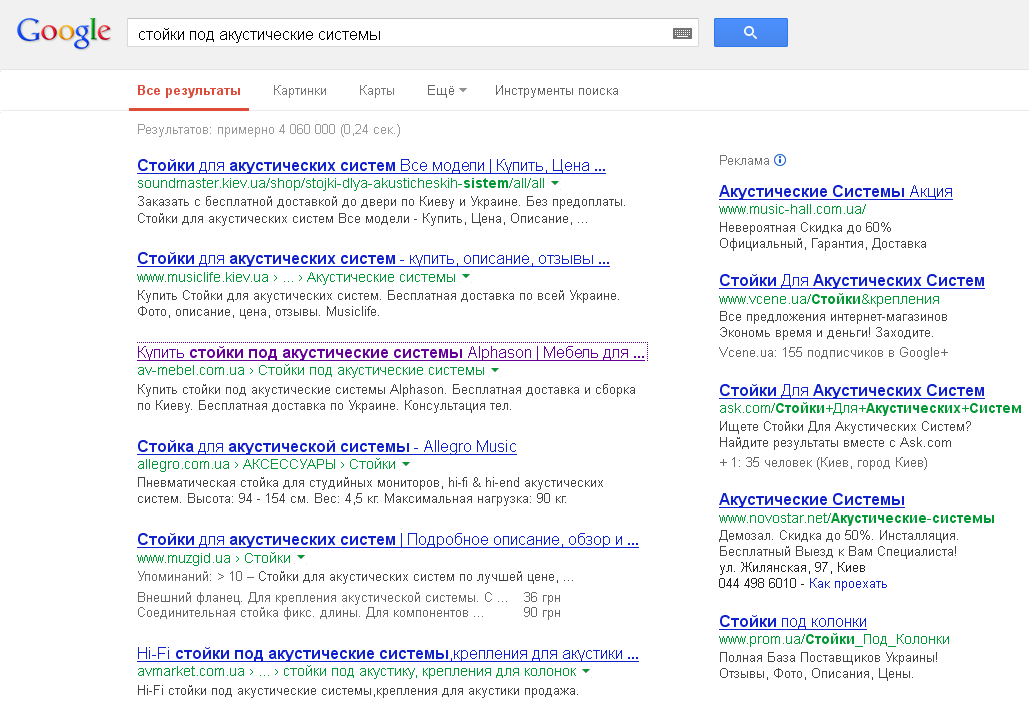Click the 'Как проехать' directions link
Viewport: 1029px width, 702px height.
tap(848, 584)
